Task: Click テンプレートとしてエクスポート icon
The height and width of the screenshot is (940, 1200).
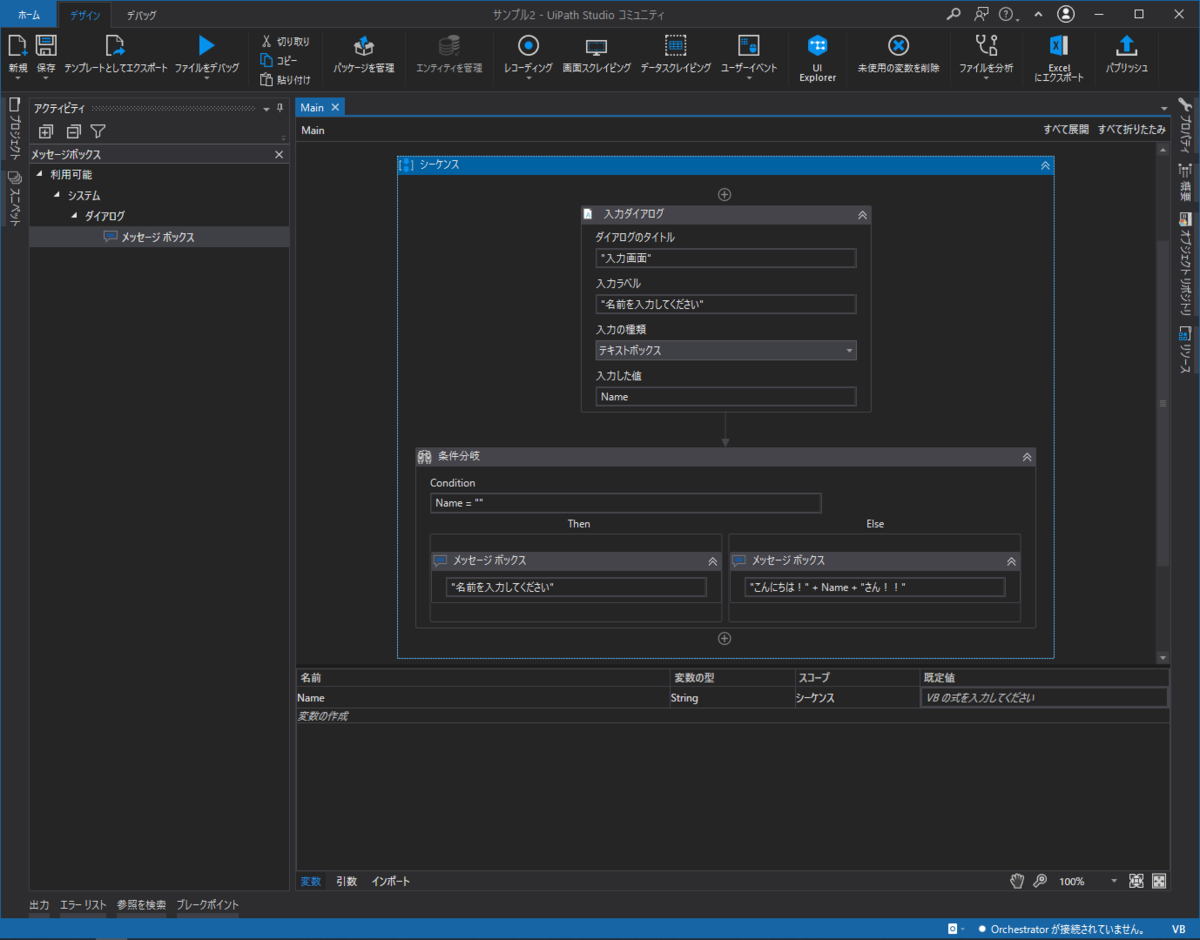Action: (115, 45)
